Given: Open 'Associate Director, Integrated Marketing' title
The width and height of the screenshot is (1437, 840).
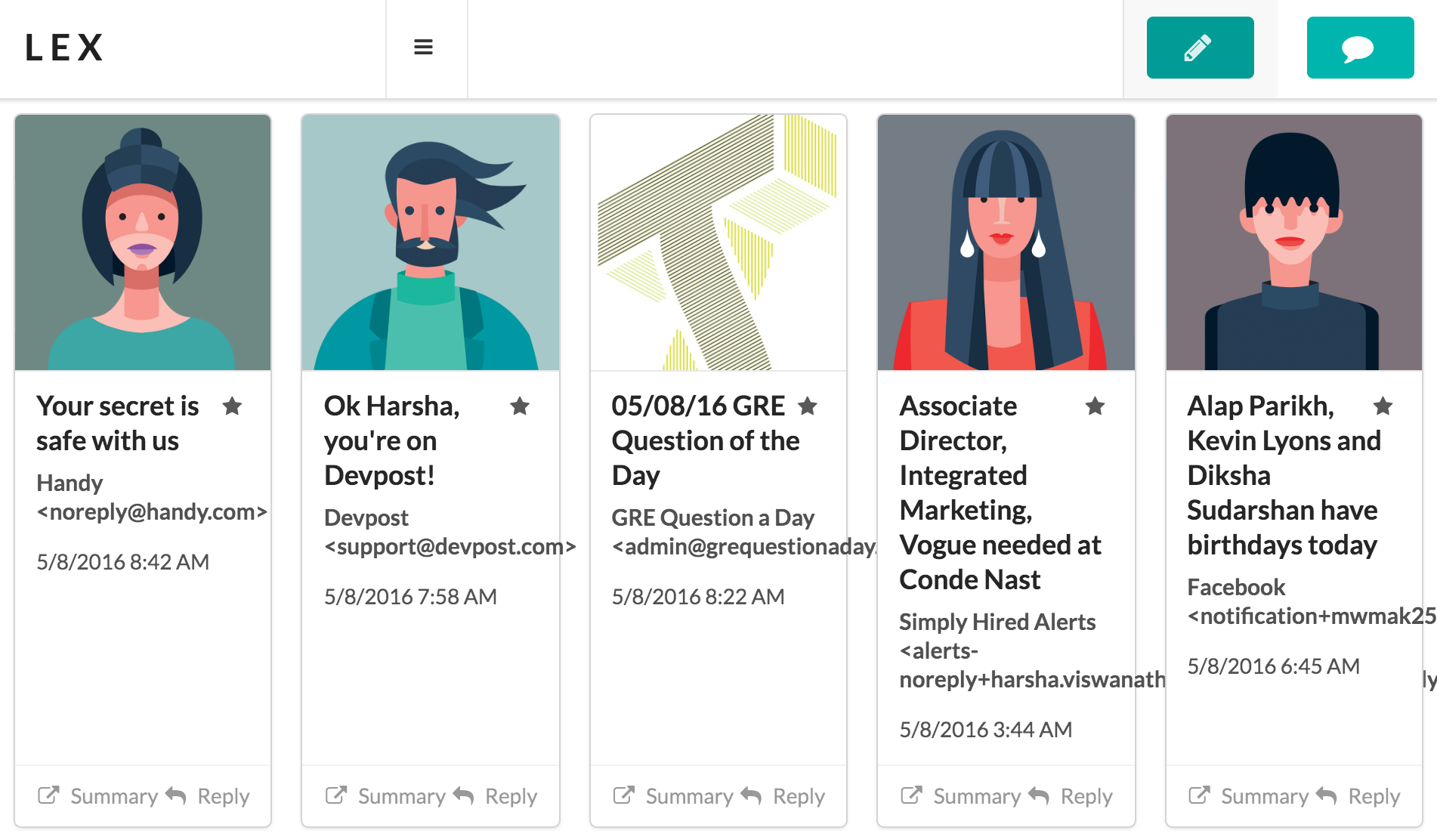Looking at the screenshot, I should (x=1000, y=493).
